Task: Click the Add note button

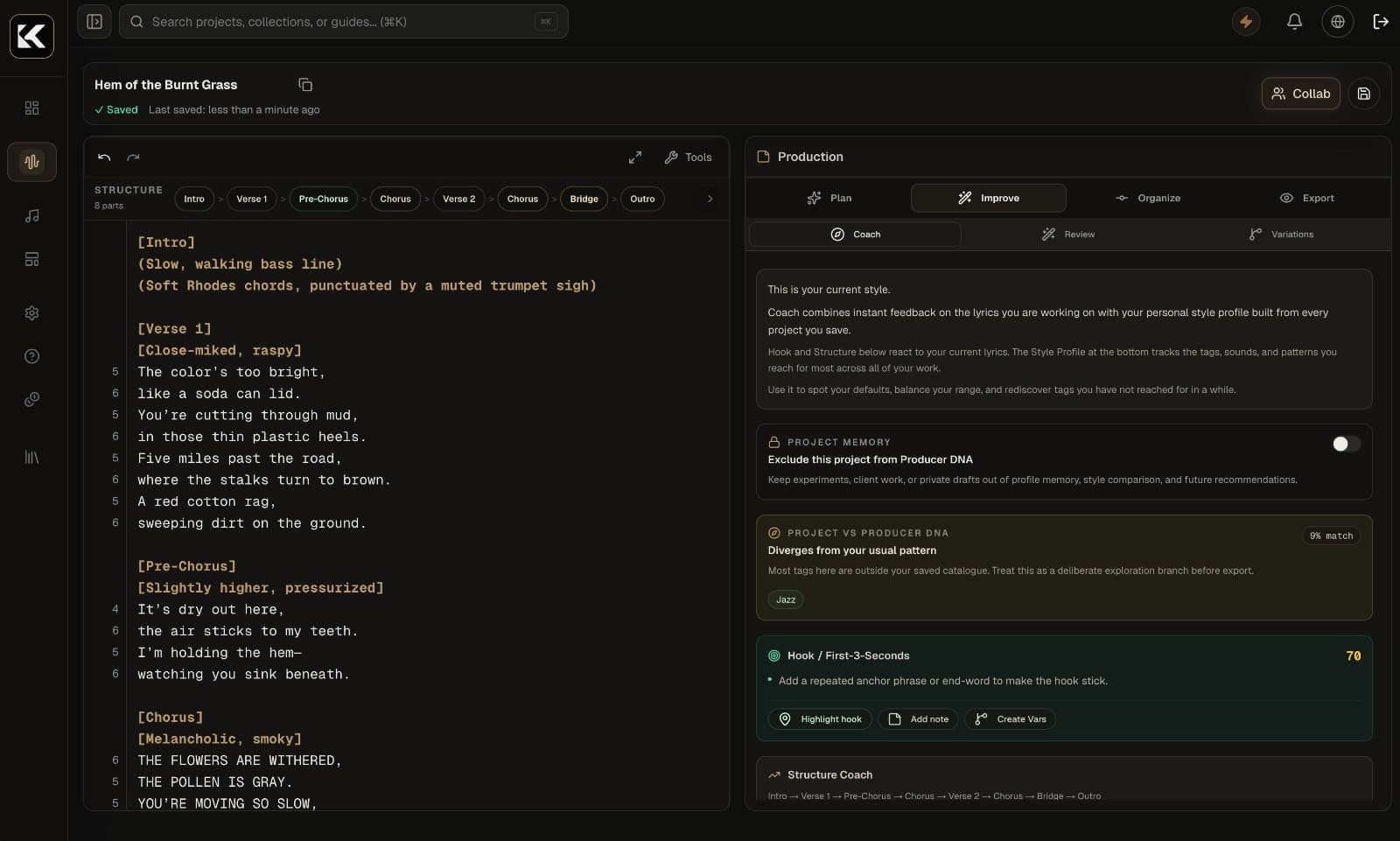Action: click(x=918, y=719)
